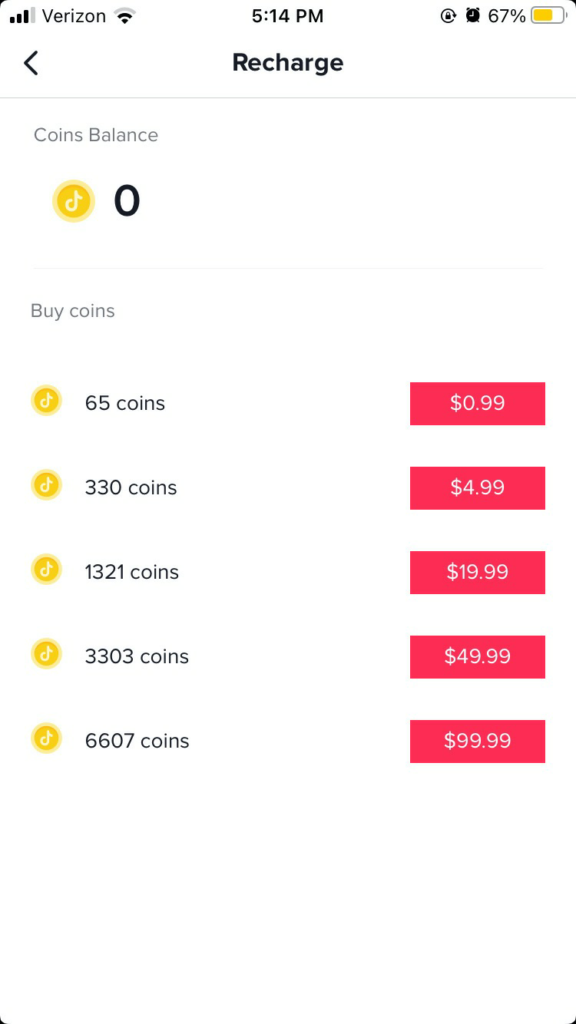Purchase 65 coins for $0.99
Screen dimensions: 576x1024
(x=477, y=403)
